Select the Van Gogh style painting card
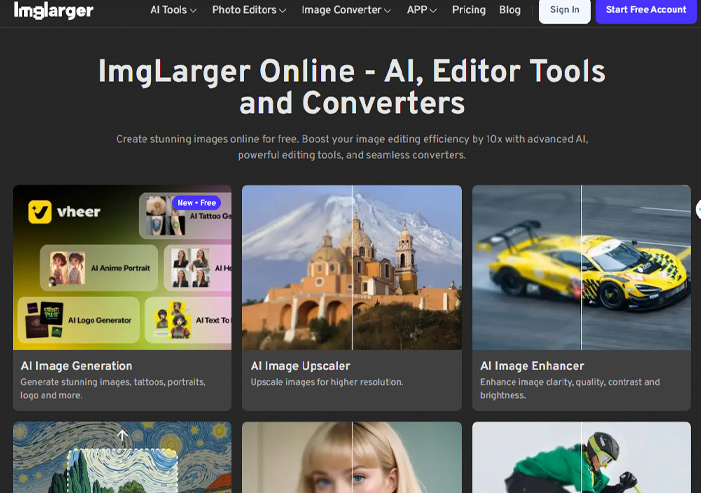The width and height of the screenshot is (701, 493). (122, 457)
